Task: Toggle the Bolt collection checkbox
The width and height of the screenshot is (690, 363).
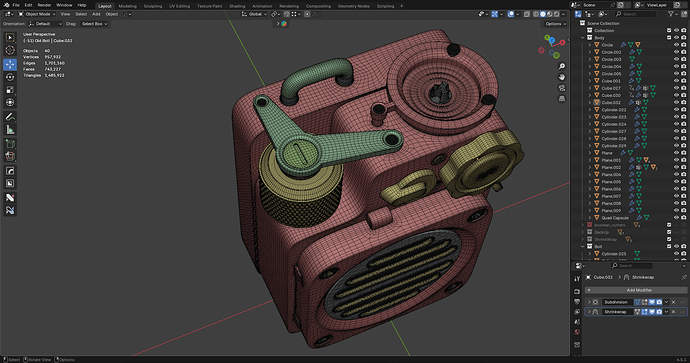Action: coord(669,246)
